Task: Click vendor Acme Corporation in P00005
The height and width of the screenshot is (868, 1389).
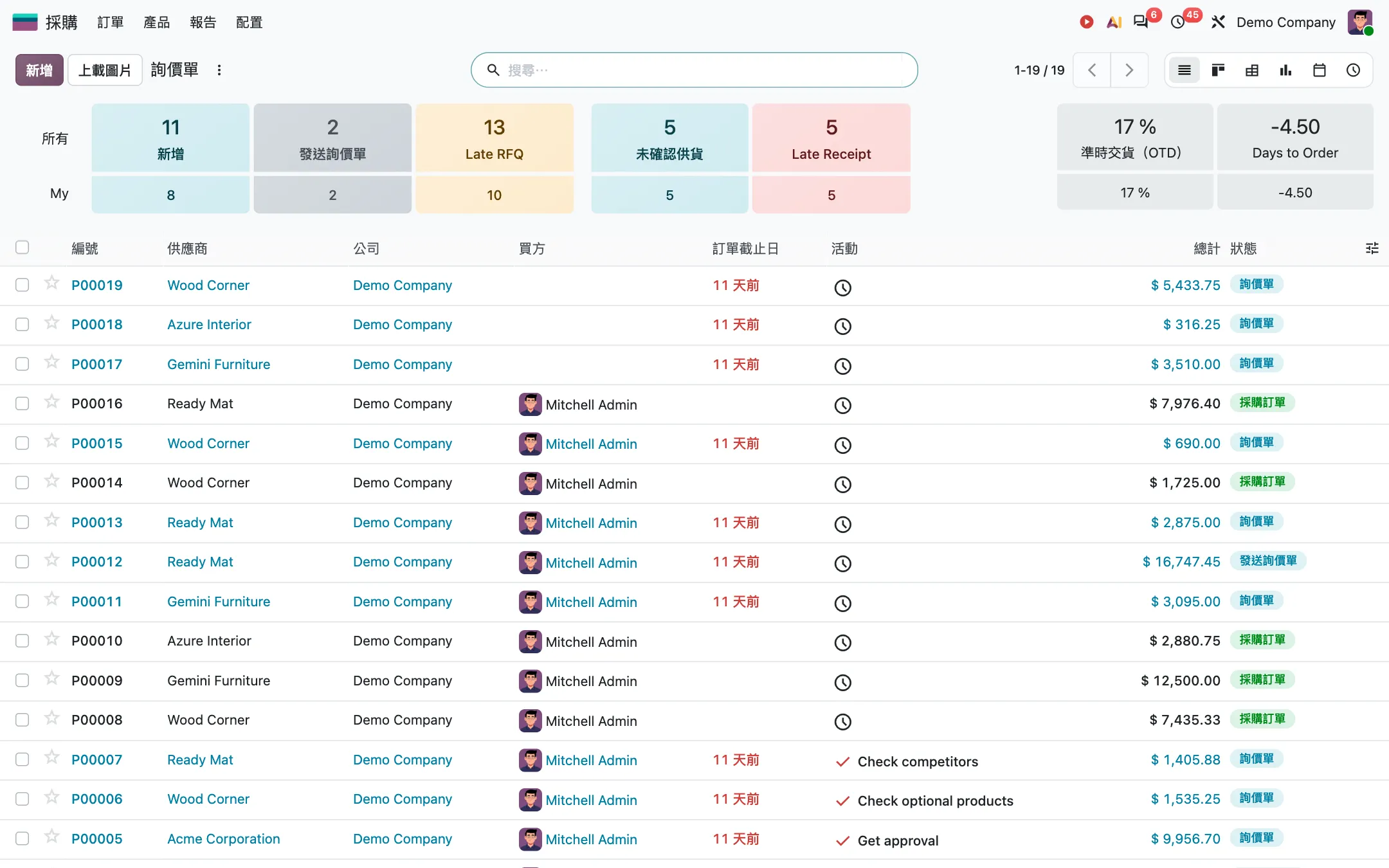Action: (224, 838)
